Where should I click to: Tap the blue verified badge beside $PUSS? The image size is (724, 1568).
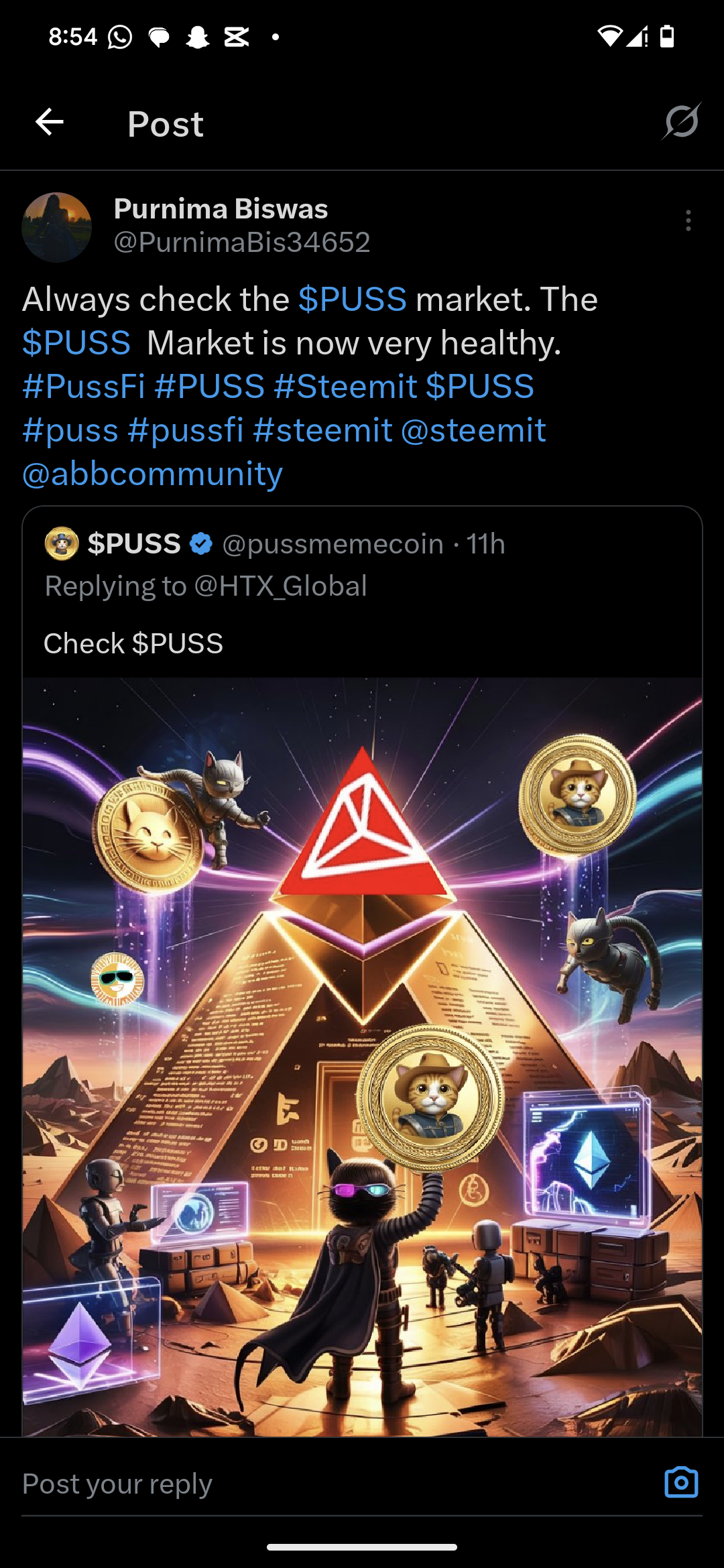coord(201,543)
